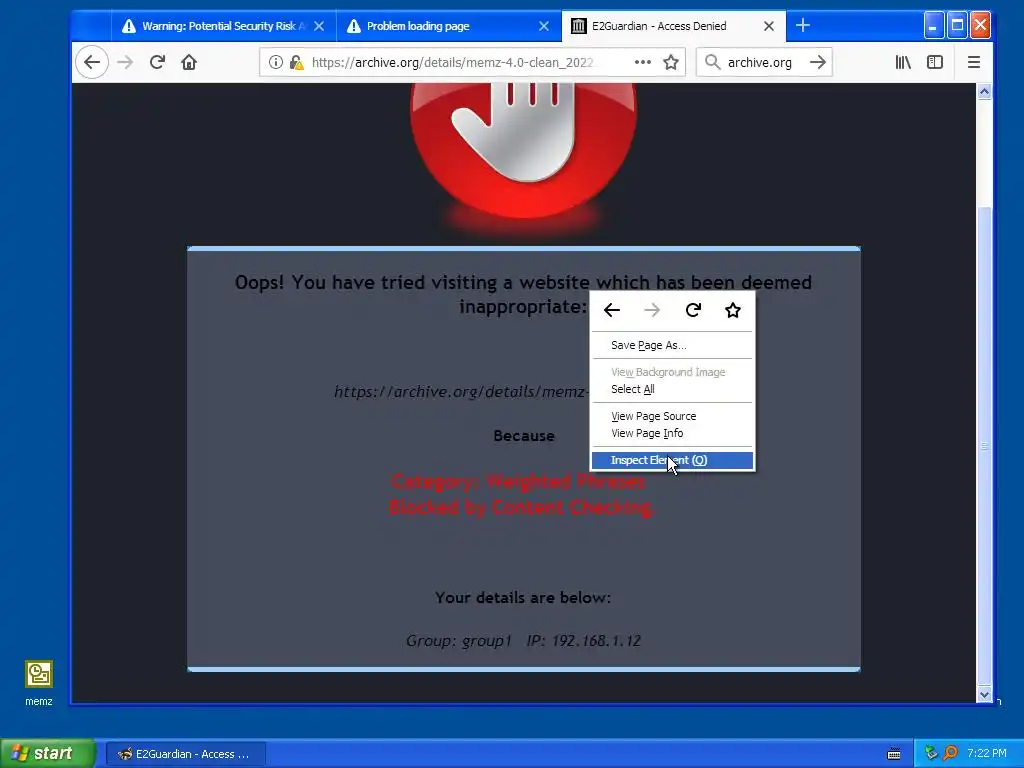Image resolution: width=1024 pixels, height=768 pixels.
Task: Toggle the sidebar view icon
Action: pos(935,63)
